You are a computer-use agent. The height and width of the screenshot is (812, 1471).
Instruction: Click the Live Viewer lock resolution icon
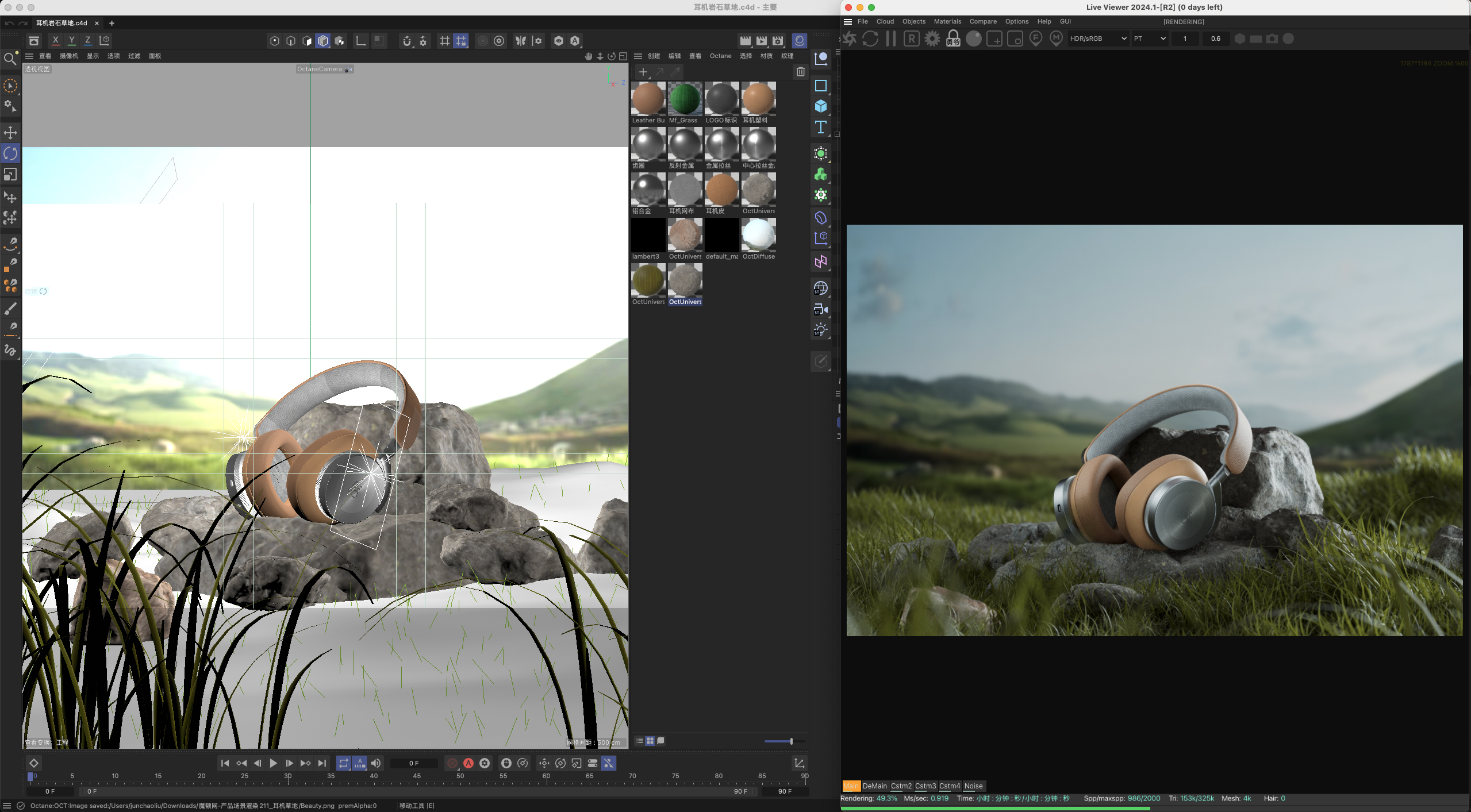pyautogui.click(x=953, y=39)
